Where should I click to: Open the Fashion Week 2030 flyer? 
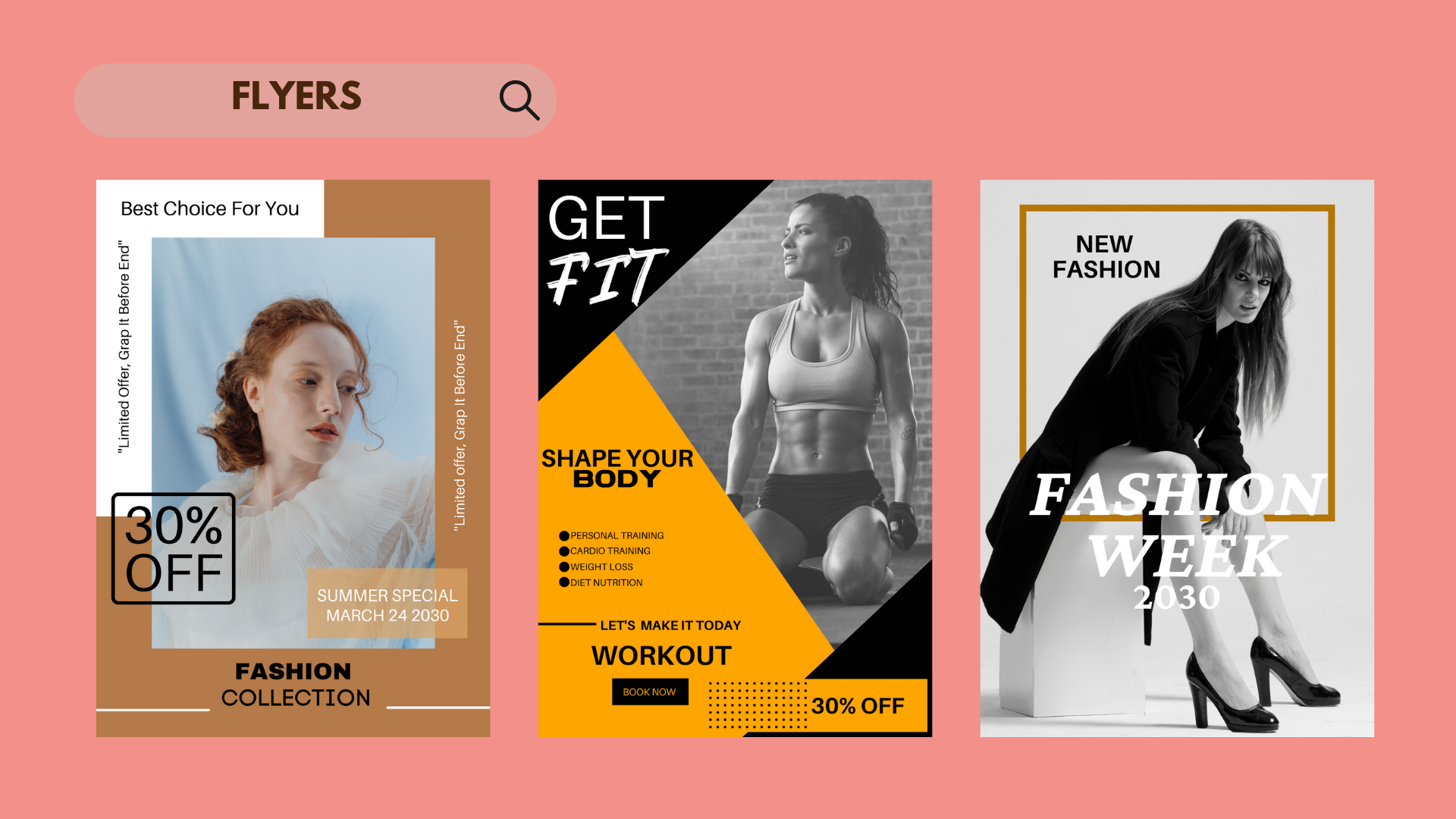coord(1177,458)
